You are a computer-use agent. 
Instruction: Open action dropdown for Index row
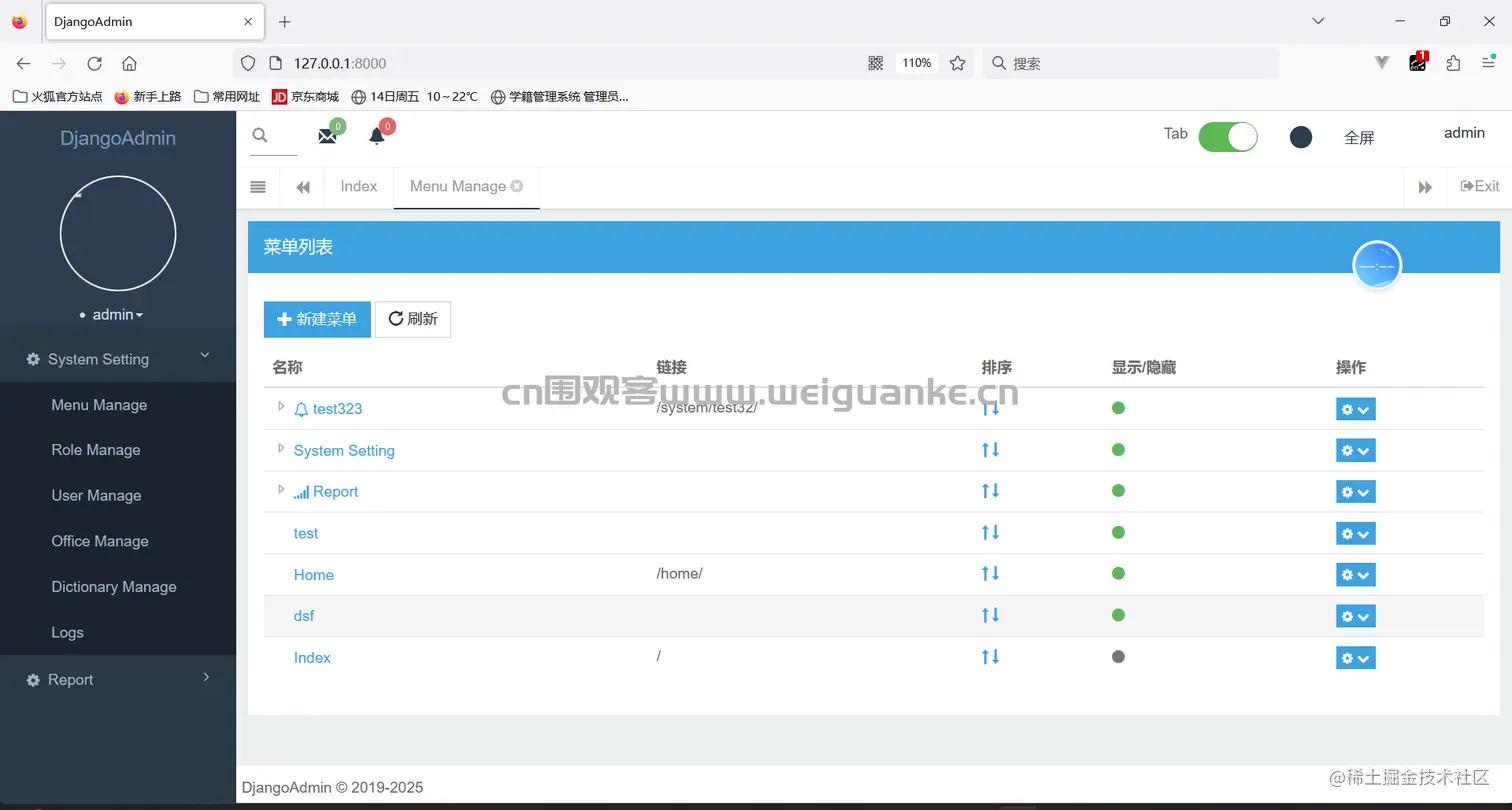[1355, 658]
